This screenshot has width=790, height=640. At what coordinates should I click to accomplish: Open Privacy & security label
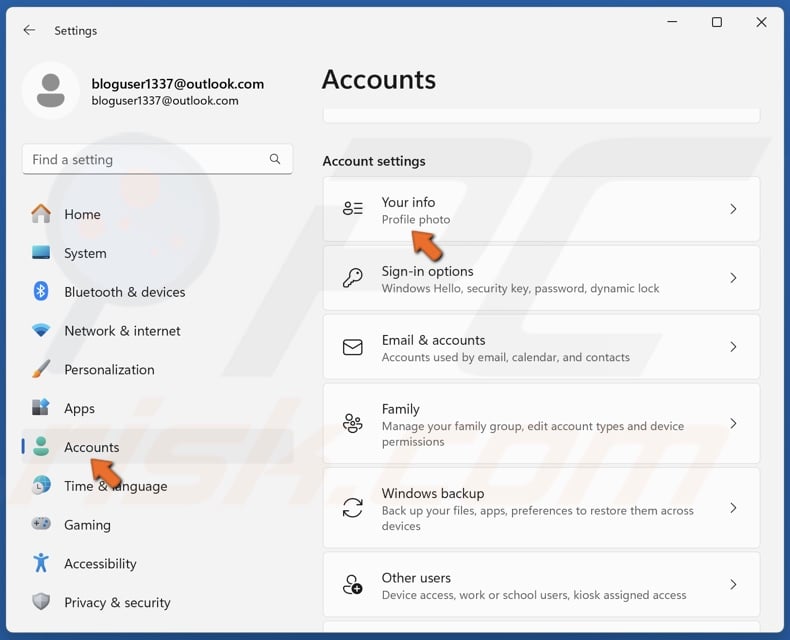tap(117, 602)
